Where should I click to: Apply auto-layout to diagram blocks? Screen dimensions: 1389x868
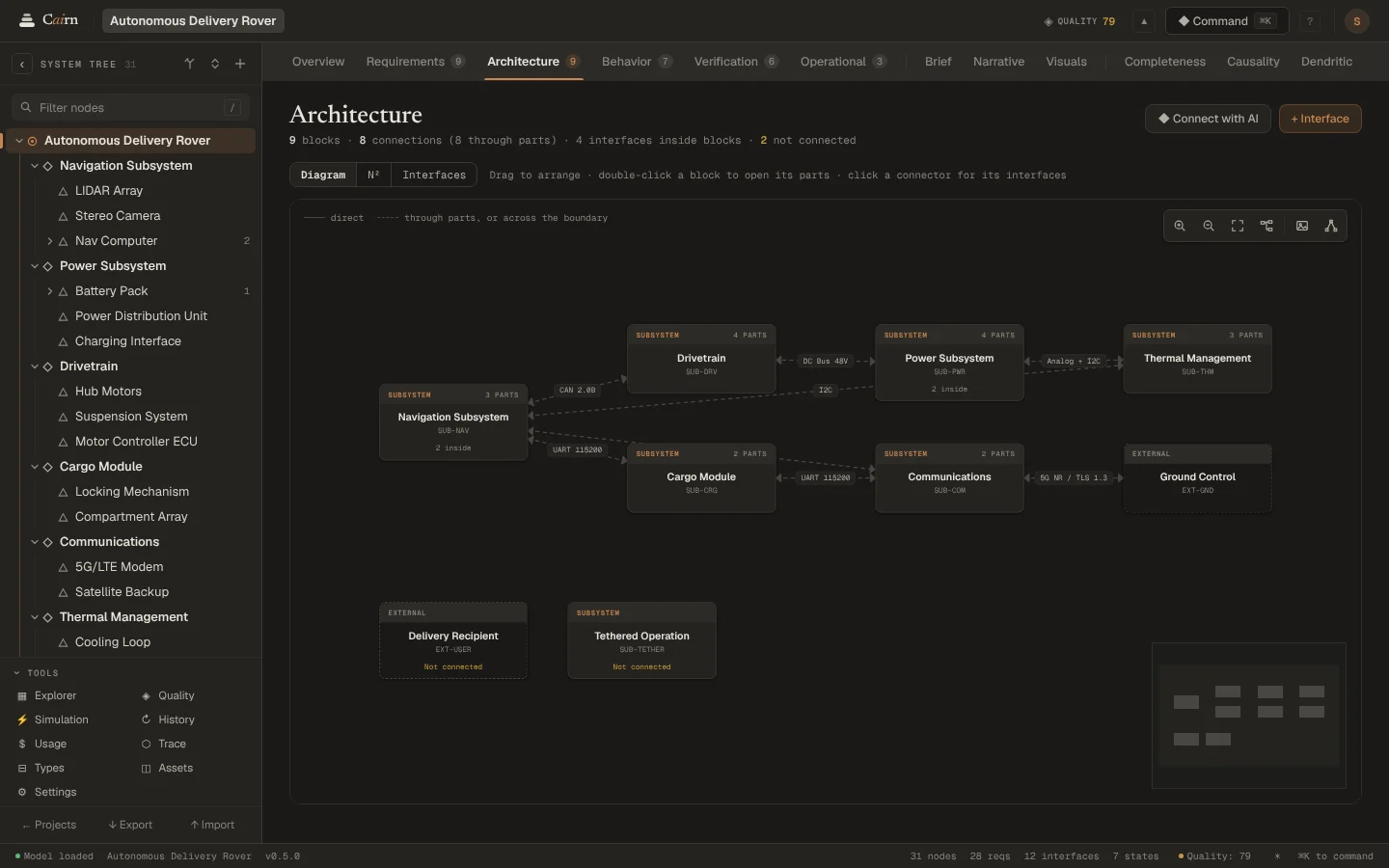pyautogui.click(x=1266, y=226)
